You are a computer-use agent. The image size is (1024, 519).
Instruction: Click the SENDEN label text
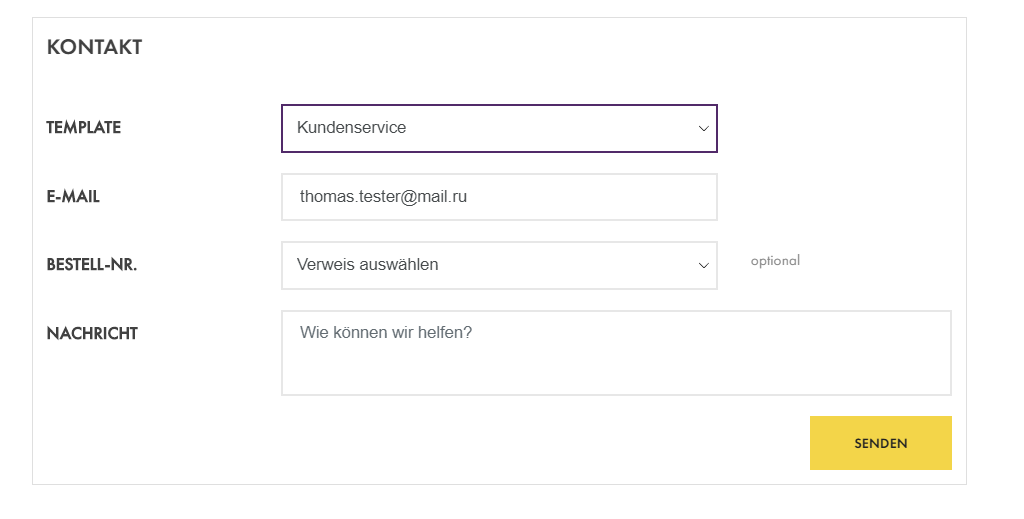pos(881,443)
